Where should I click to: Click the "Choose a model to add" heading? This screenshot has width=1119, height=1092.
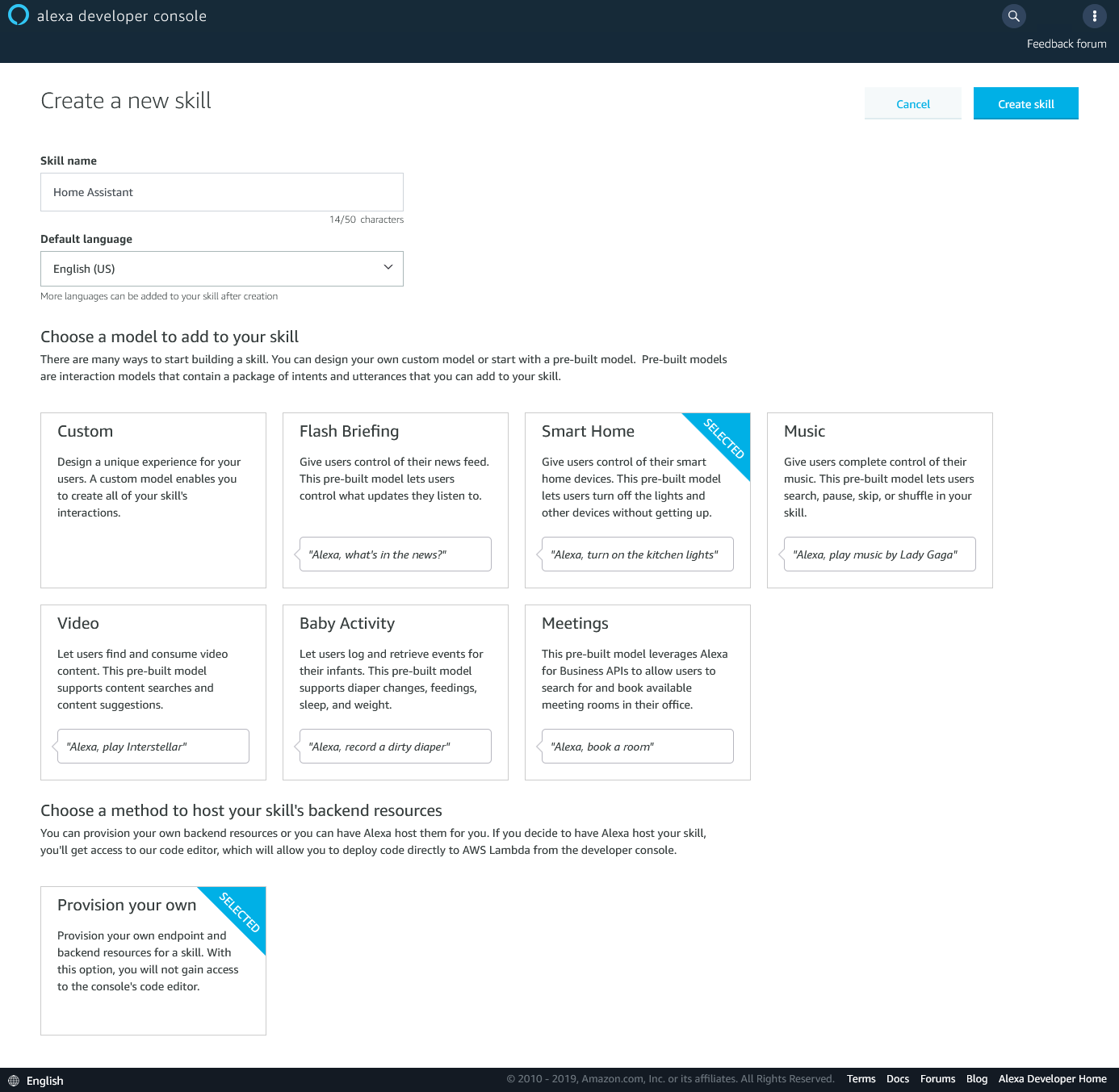(170, 337)
